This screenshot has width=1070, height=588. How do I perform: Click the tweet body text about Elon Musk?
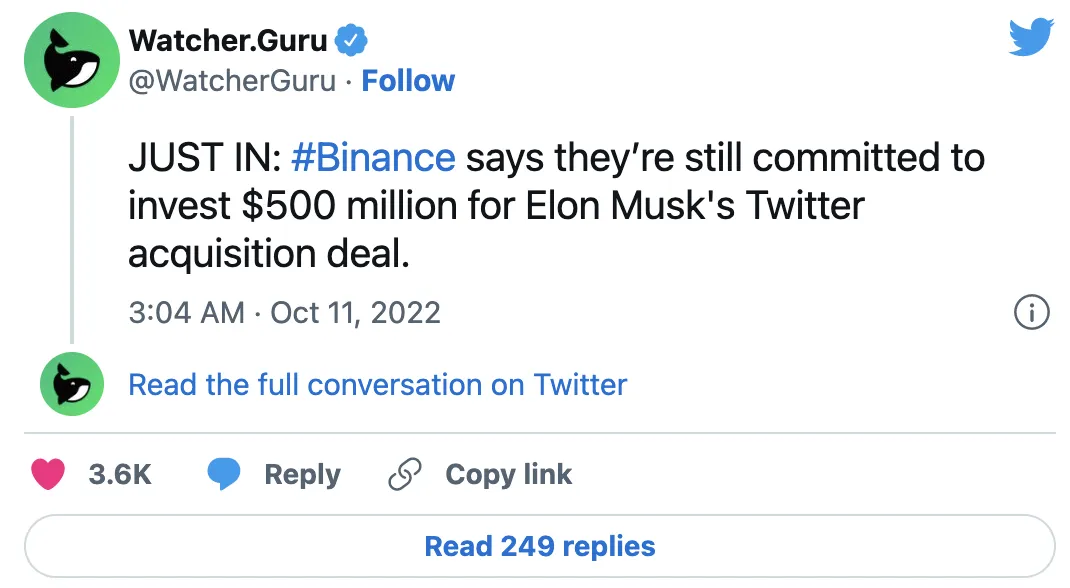556,205
